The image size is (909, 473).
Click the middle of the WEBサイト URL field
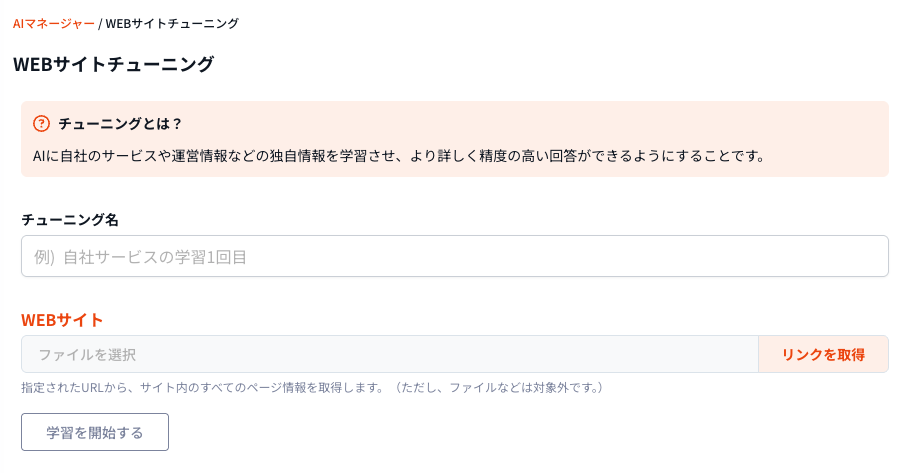tap(390, 354)
